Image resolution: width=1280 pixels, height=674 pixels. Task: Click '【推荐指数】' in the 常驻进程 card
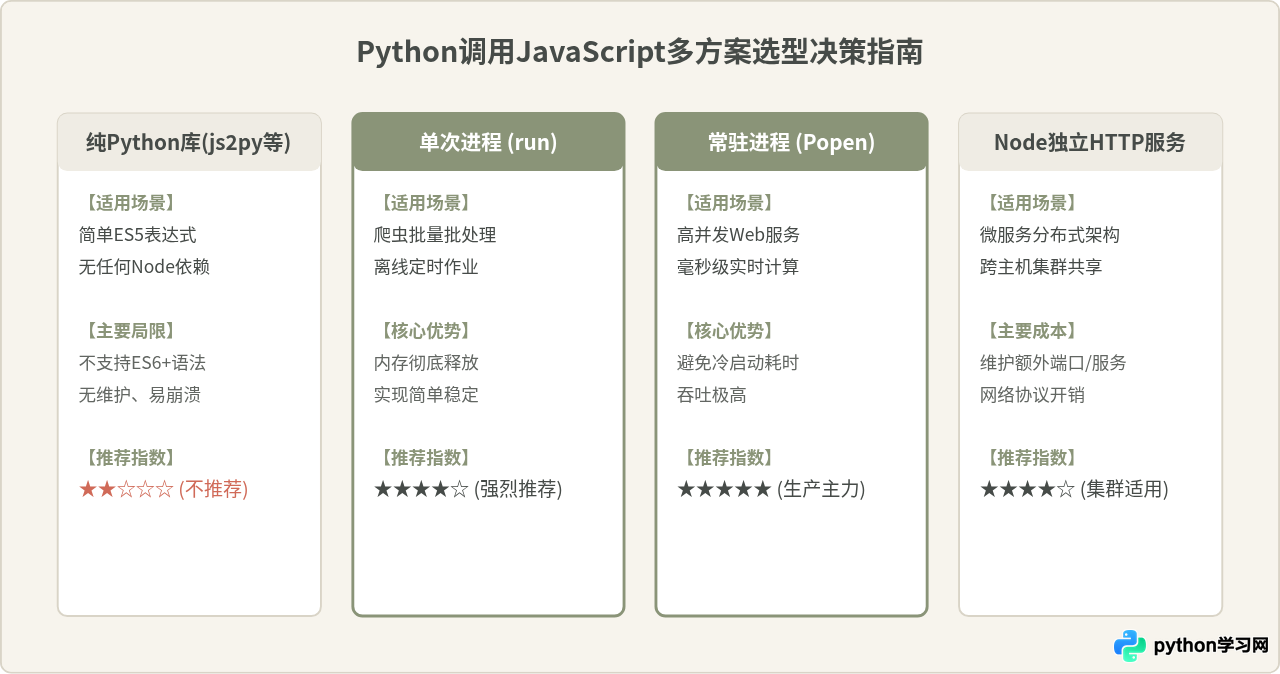pos(726,458)
